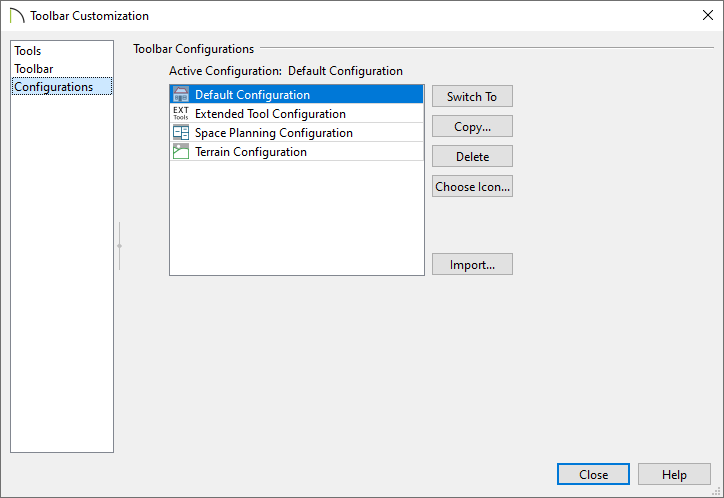Click the Default Configuration house icon

point(181,94)
